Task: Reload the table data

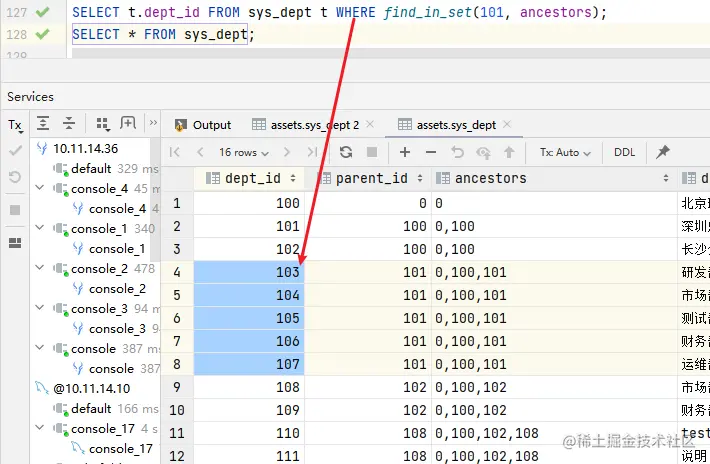Action: coord(346,152)
